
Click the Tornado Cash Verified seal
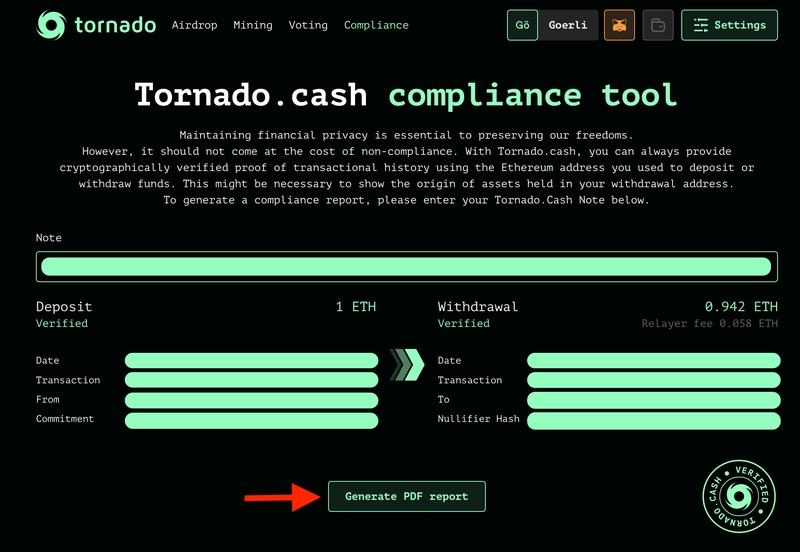pyautogui.click(x=740, y=496)
